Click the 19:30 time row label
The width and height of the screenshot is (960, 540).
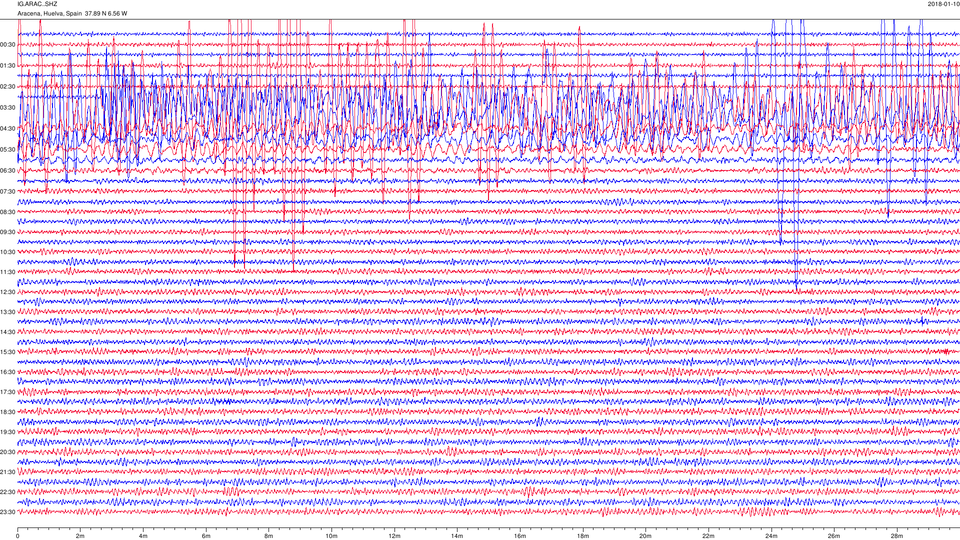tap(7, 432)
